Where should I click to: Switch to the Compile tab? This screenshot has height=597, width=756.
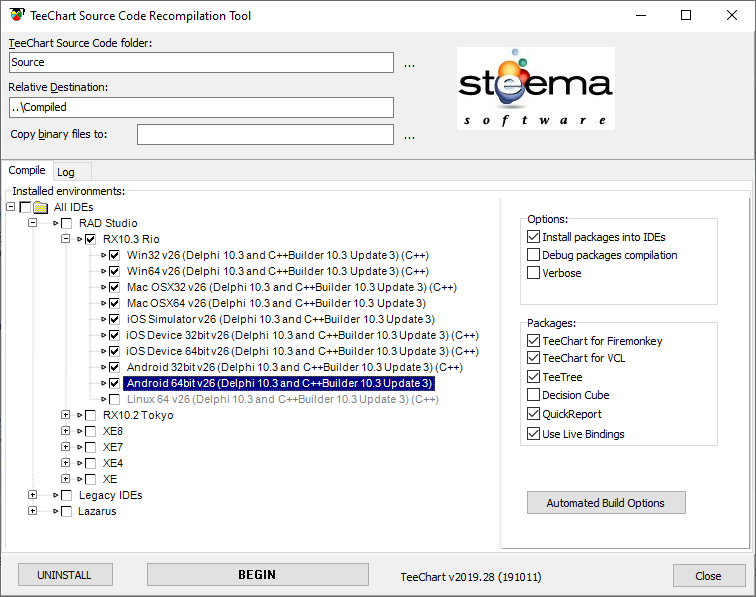tap(27, 170)
